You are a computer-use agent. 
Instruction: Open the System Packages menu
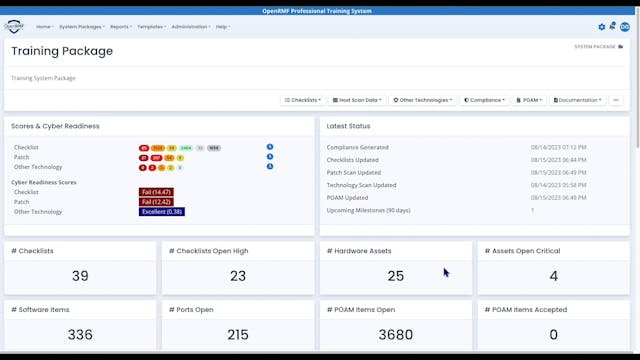82,27
